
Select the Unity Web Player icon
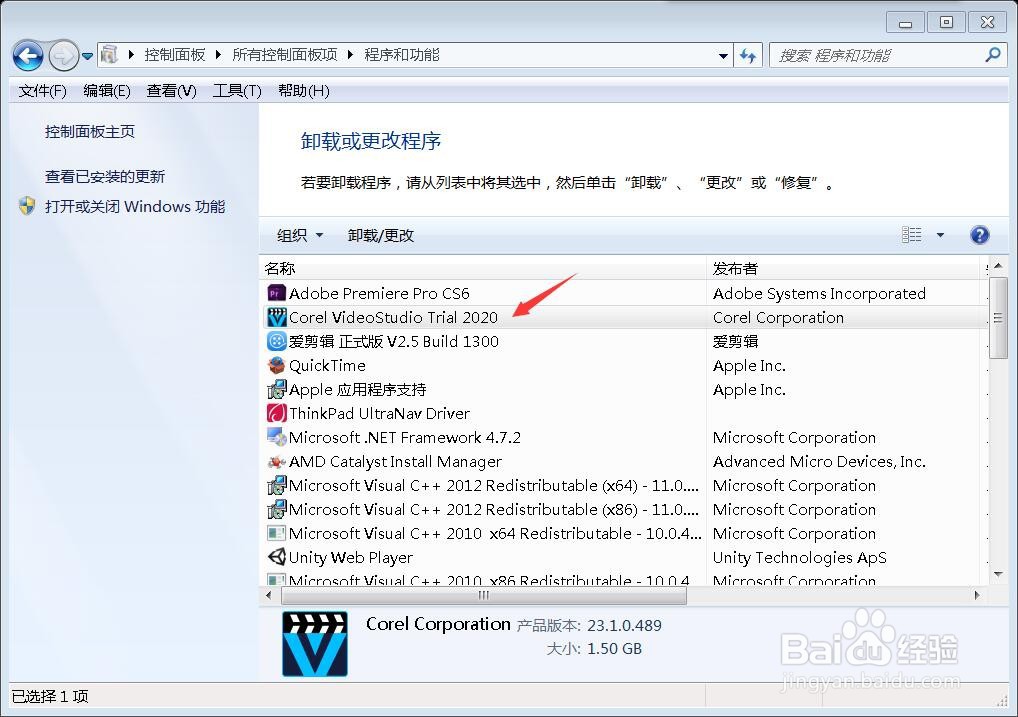pyautogui.click(x=277, y=557)
